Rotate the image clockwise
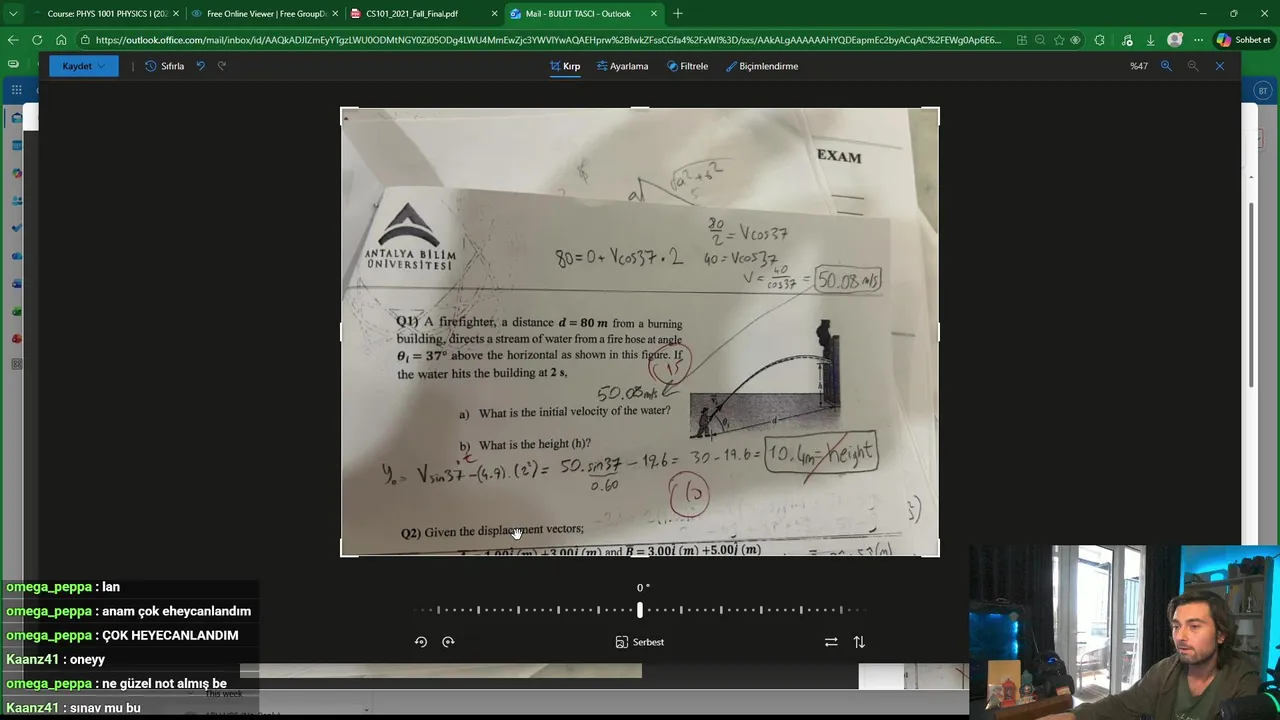 click(x=448, y=642)
